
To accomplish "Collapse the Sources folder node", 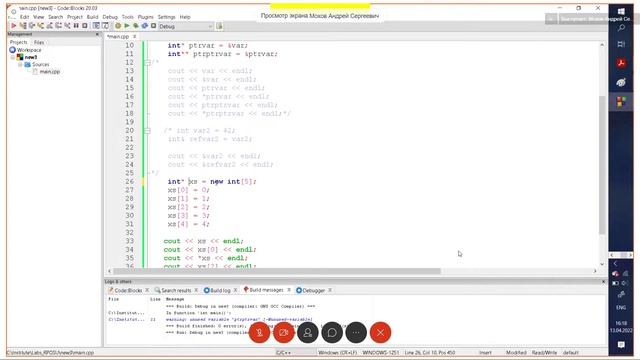I will tap(20, 64).
